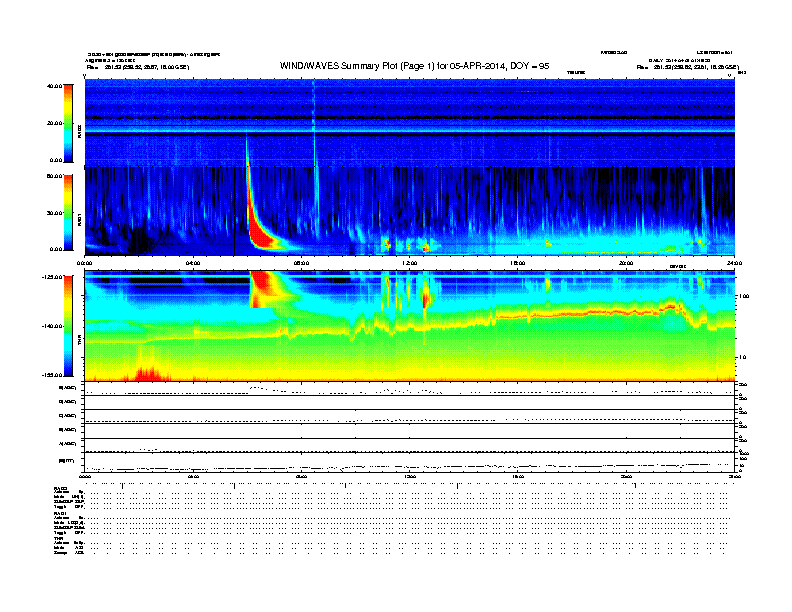Click the -125.00 label on TNR color scale
This screenshot has width=792, height=612.
pyautogui.click(x=52, y=277)
